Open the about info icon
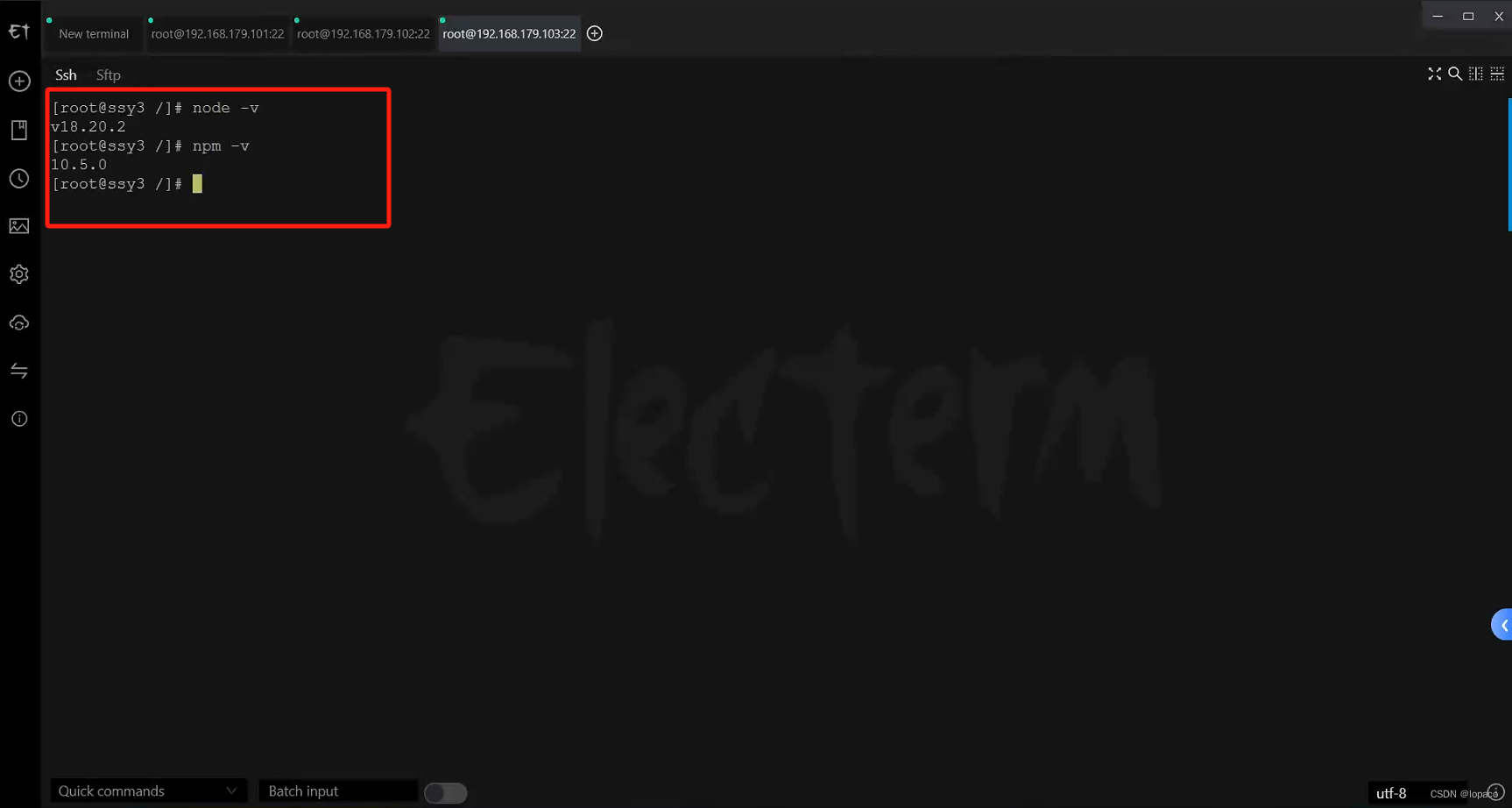Image resolution: width=1512 pixels, height=808 pixels. tap(19, 419)
